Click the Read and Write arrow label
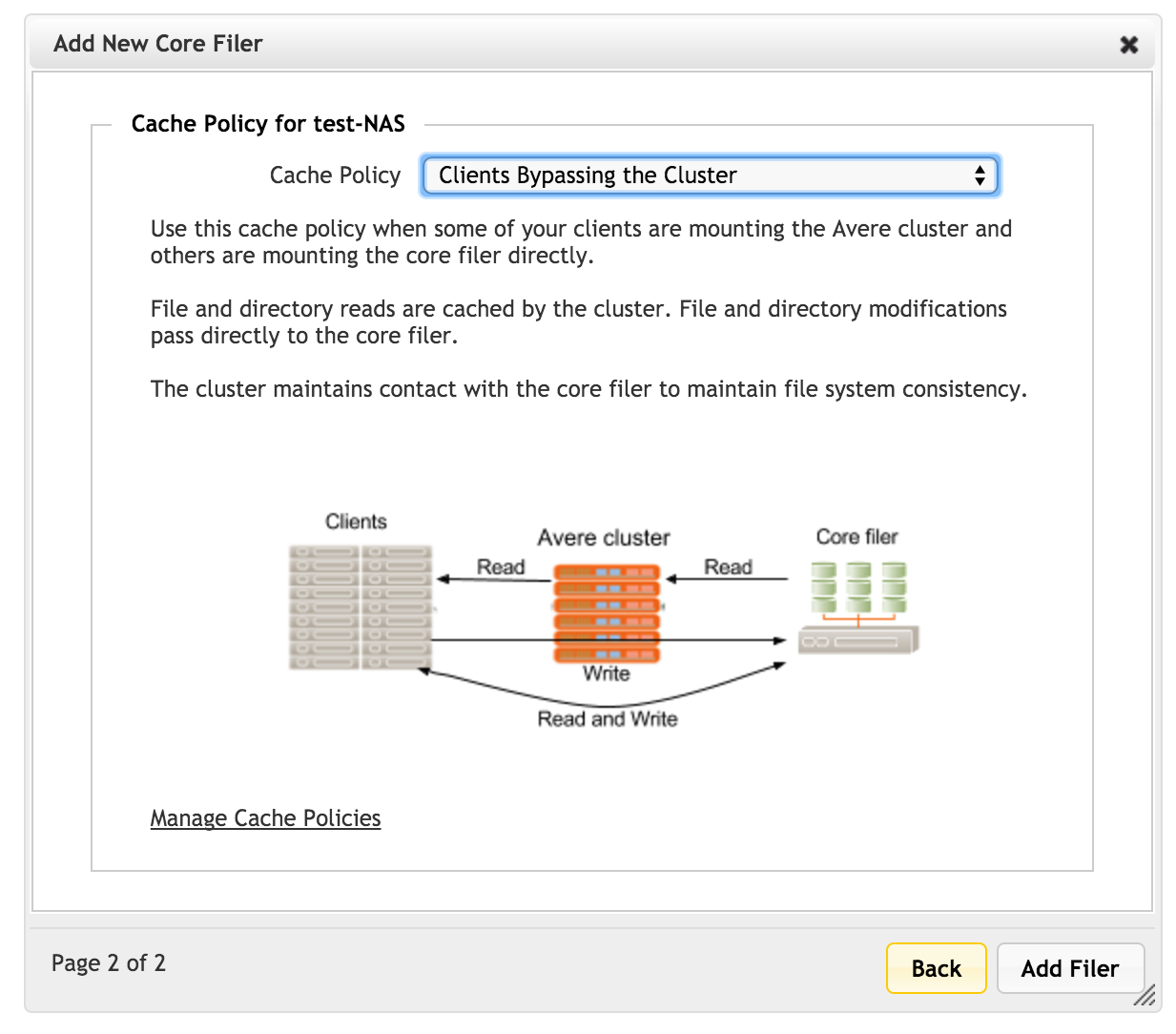 [x=608, y=719]
